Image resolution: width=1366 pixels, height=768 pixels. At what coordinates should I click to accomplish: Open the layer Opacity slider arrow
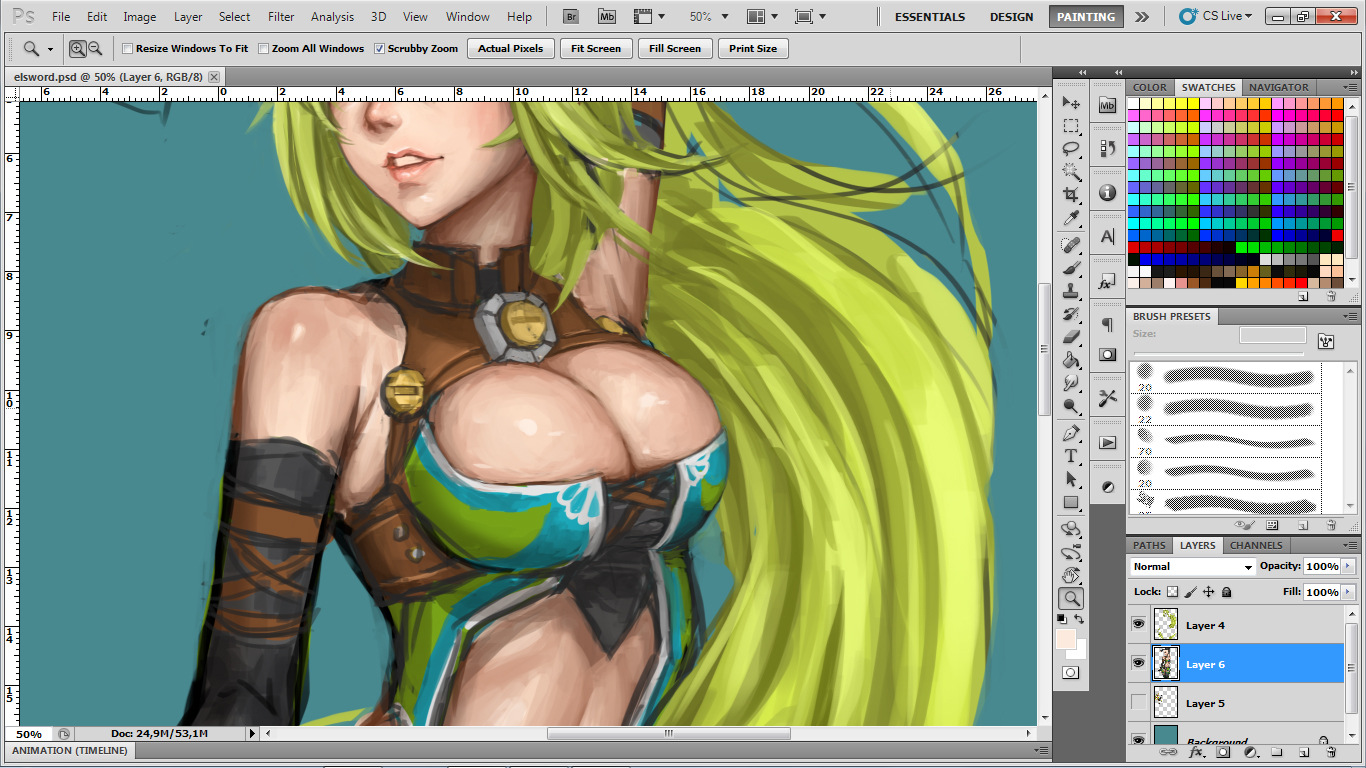(x=1348, y=566)
